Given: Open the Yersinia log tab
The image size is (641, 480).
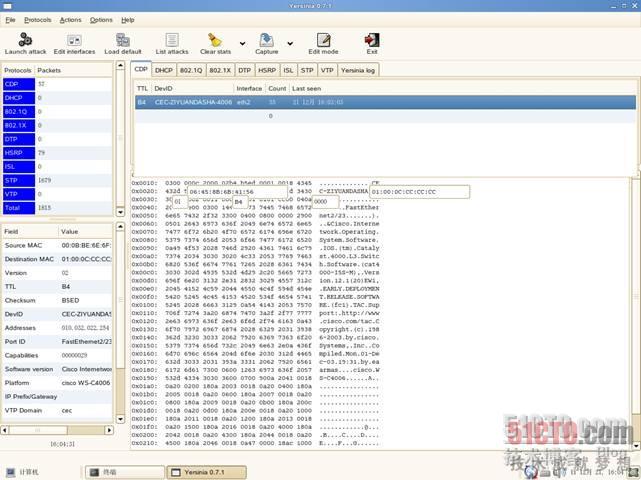Looking at the screenshot, I should click(358, 70).
